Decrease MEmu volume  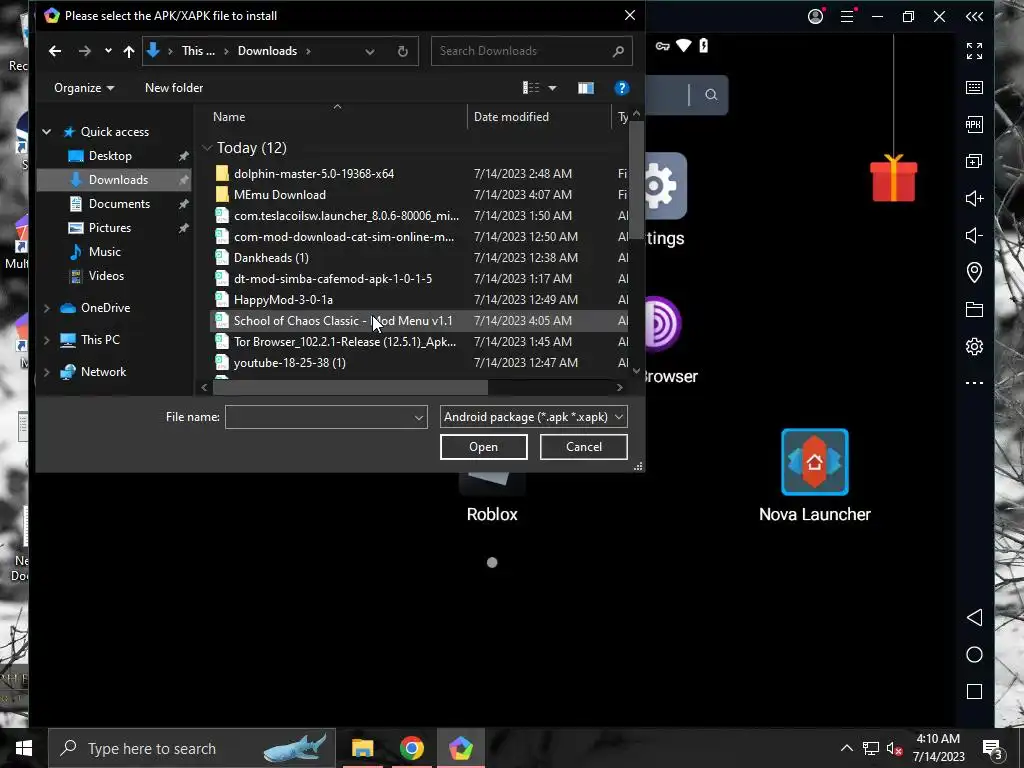974,235
